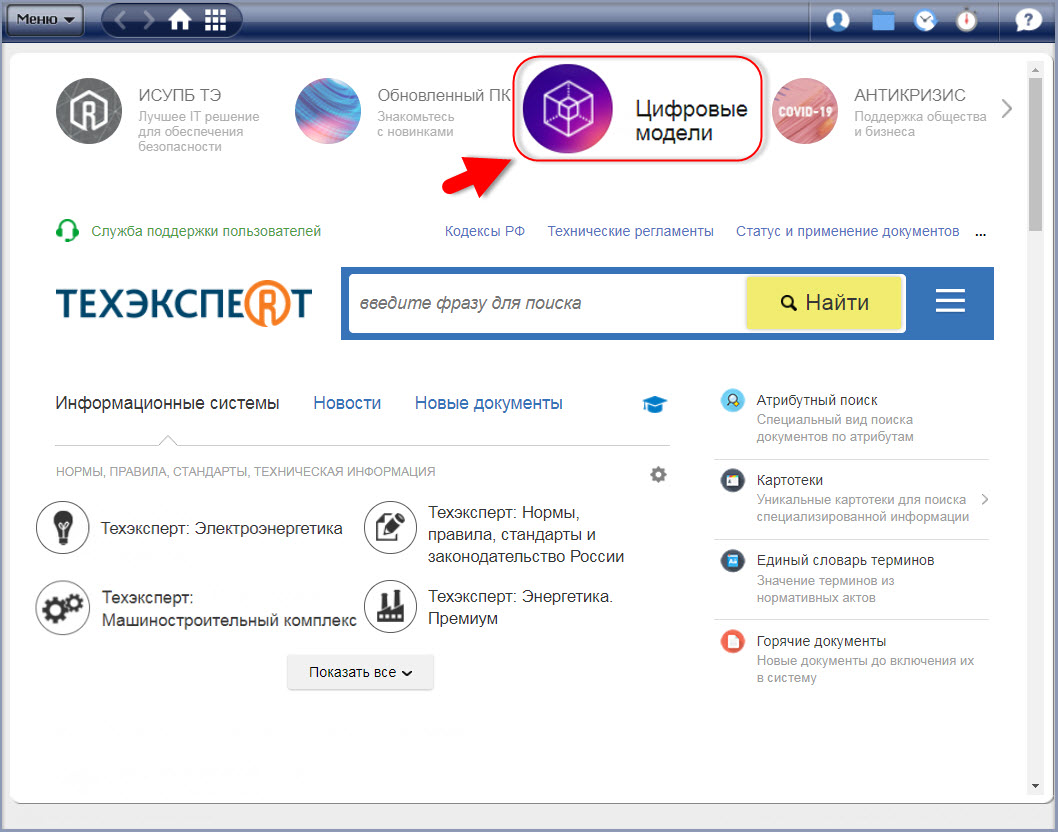Open Атрибутный поиск title
Image resolution: width=1058 pixels, height=832 pixels.
coord(816,400)
